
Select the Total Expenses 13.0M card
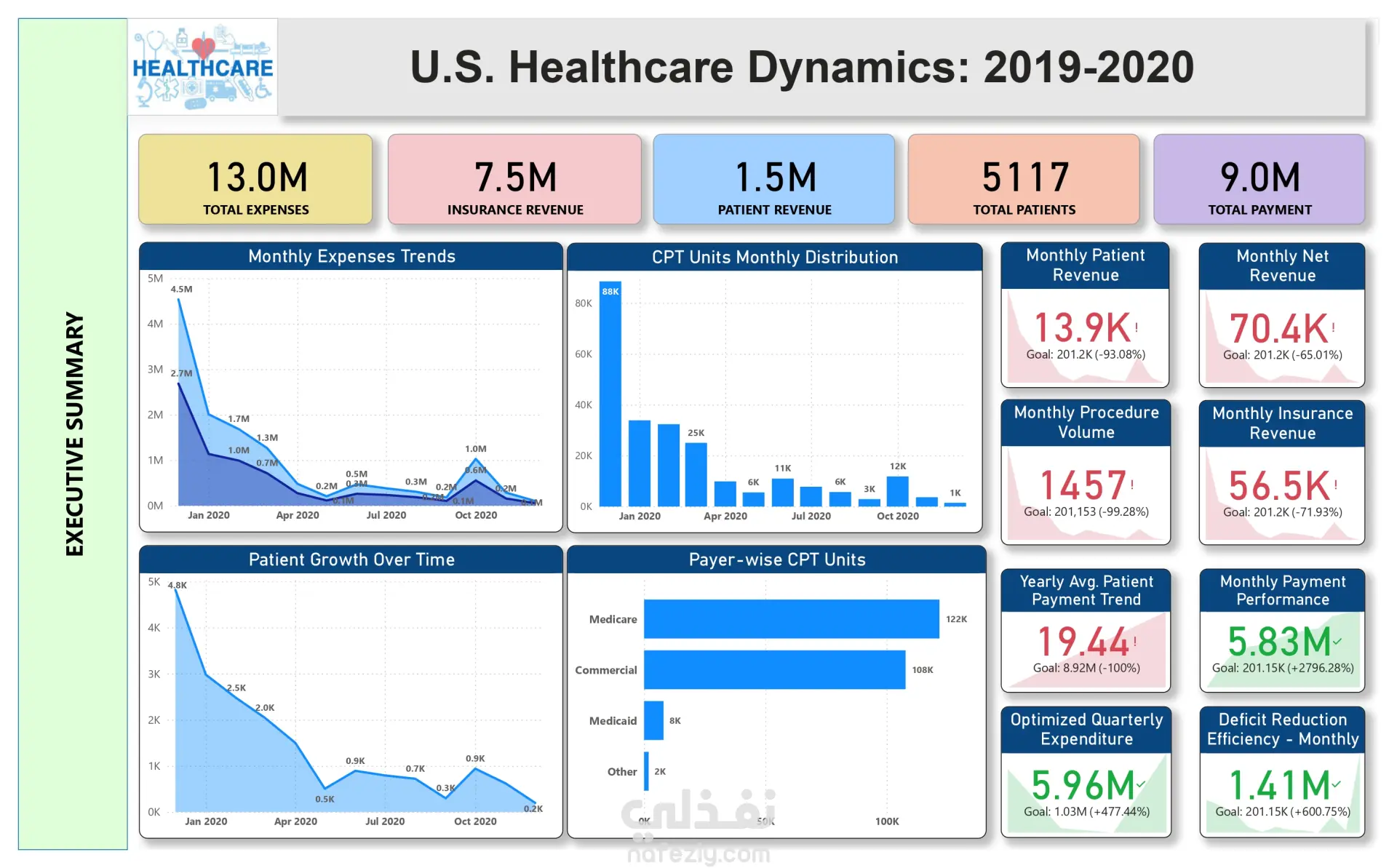(255, 180)
